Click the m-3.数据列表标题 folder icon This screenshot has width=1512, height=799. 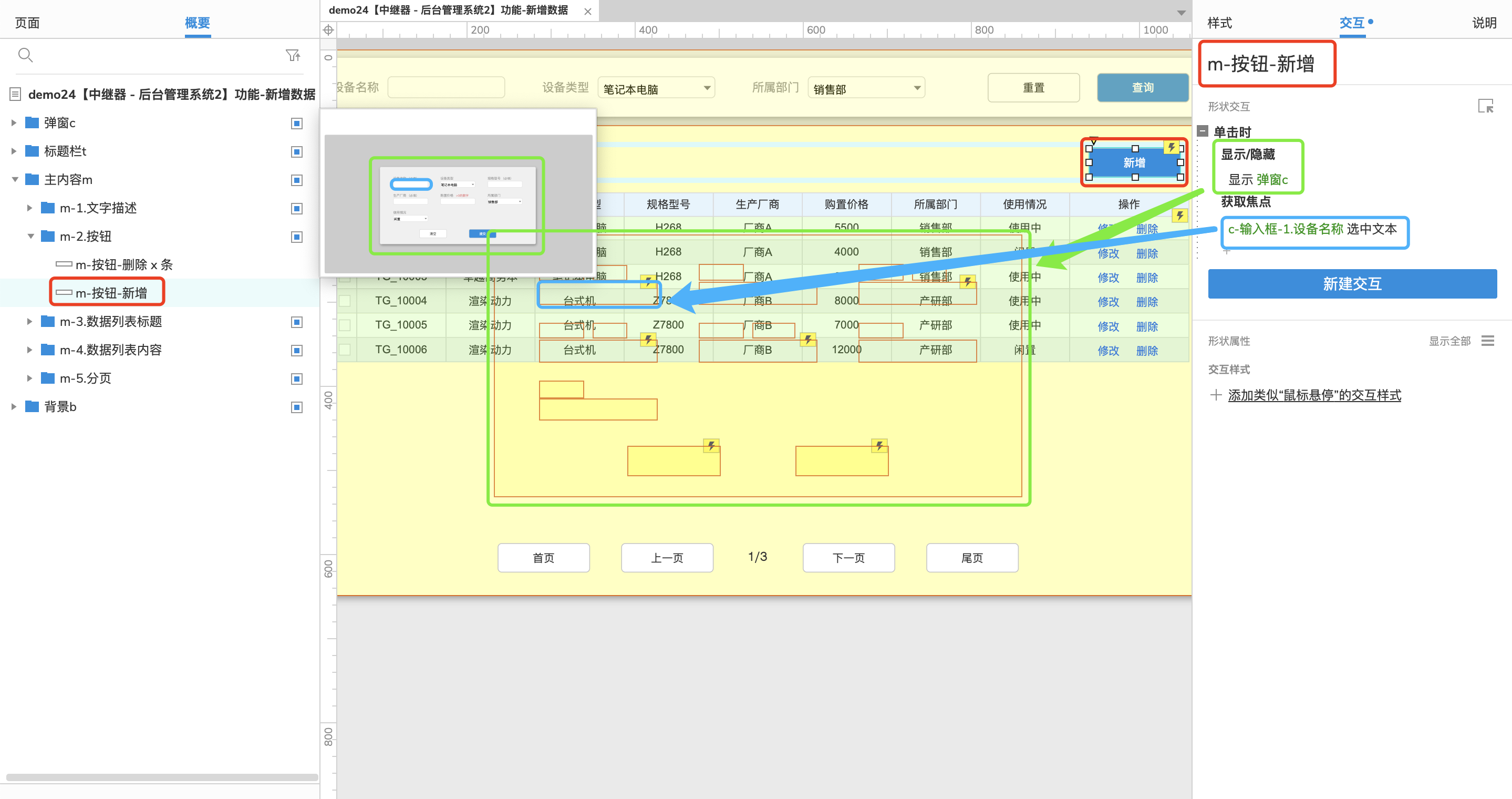[47, 321]
